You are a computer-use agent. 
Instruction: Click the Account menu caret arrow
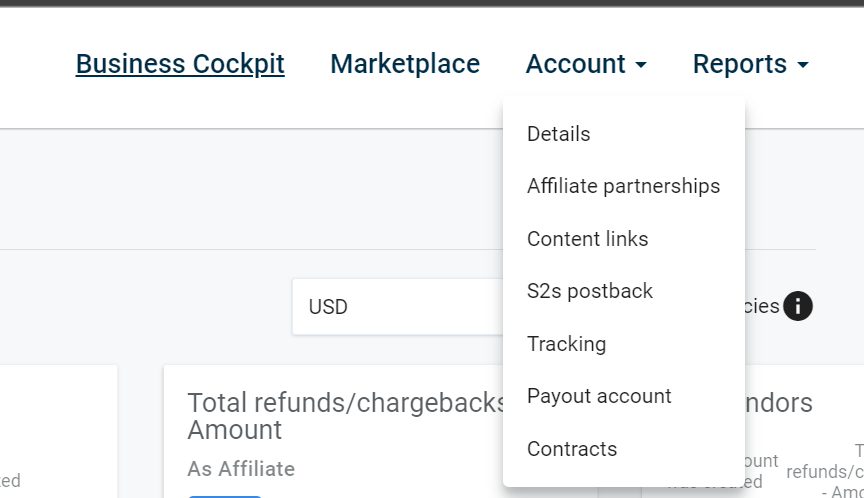click(641, 65)
